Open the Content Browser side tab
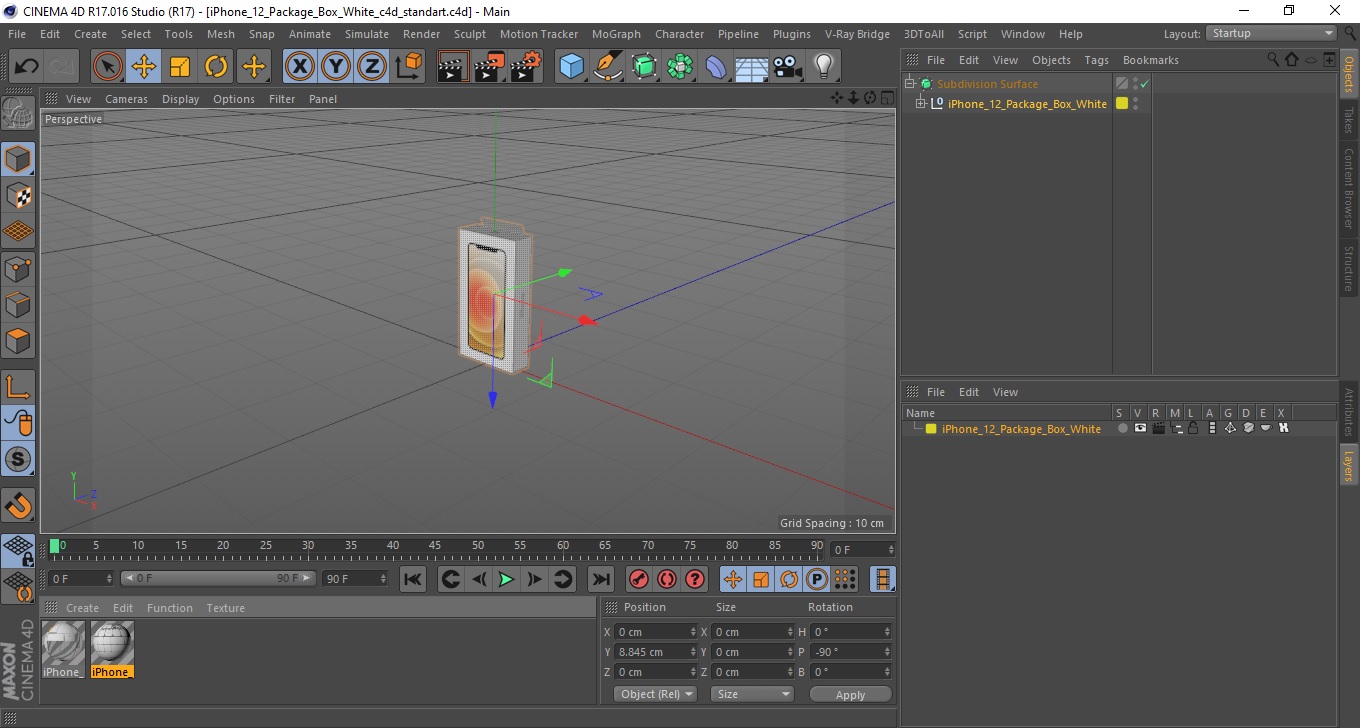Image resolution: width=1360 pixels, height=728 pixels. [x=1349, y=188]
